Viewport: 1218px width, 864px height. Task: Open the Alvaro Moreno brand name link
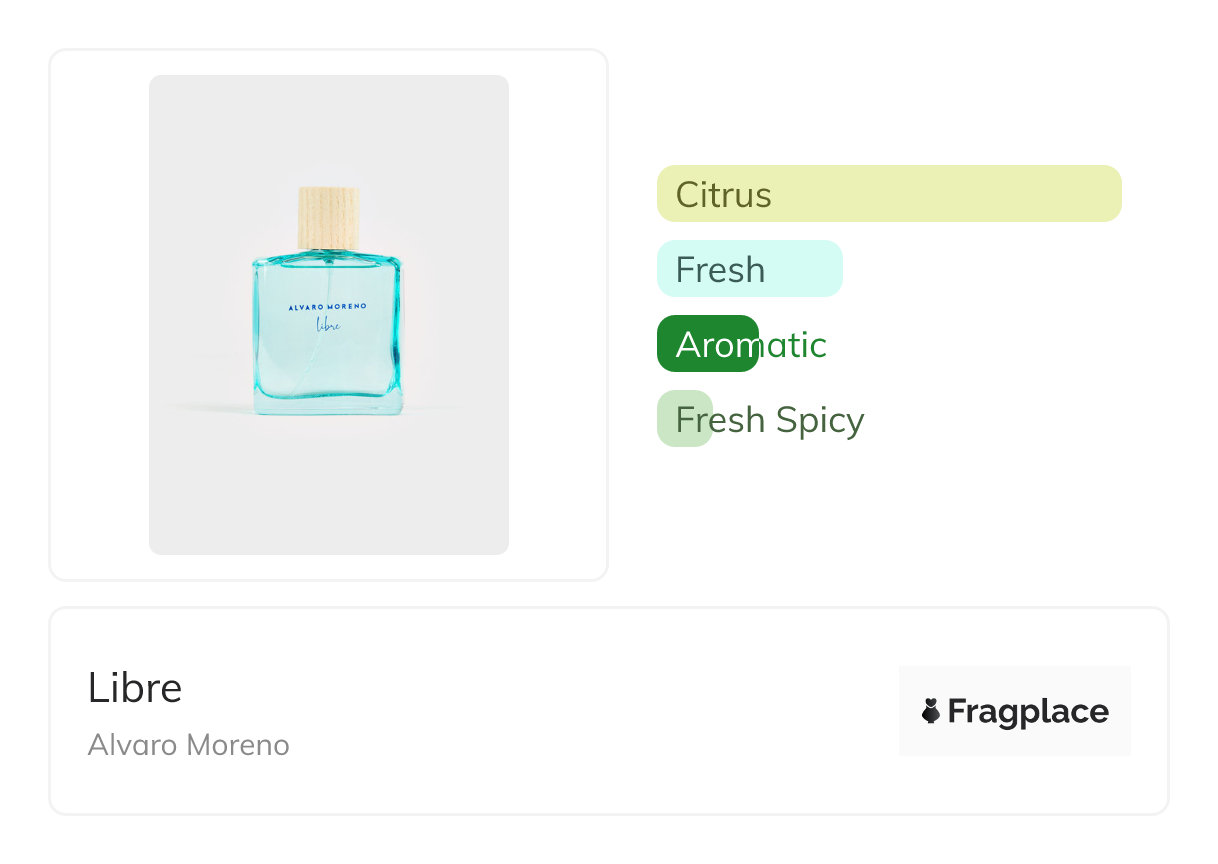(188, 745)
